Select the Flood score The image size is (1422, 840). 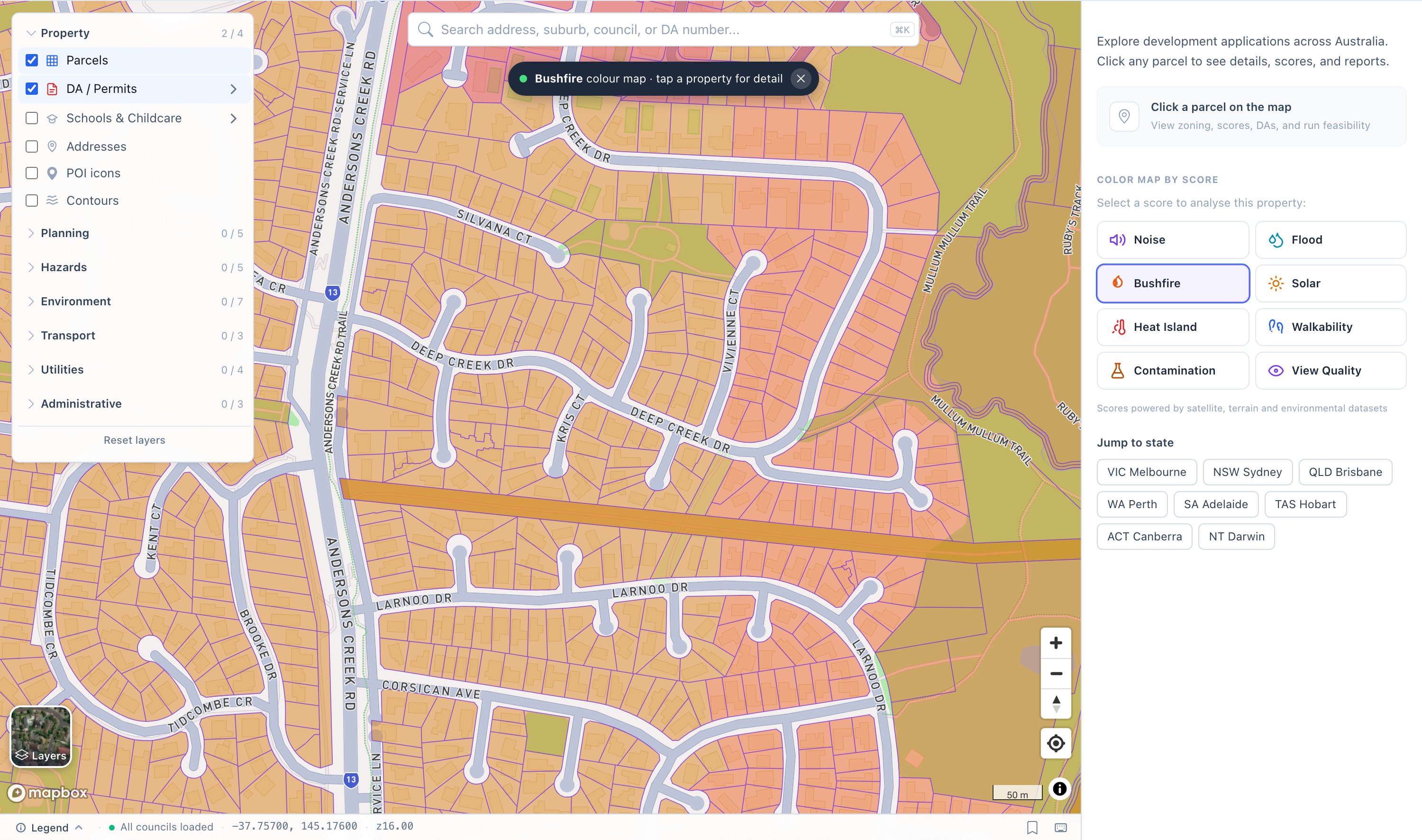tap(1331, 240)
